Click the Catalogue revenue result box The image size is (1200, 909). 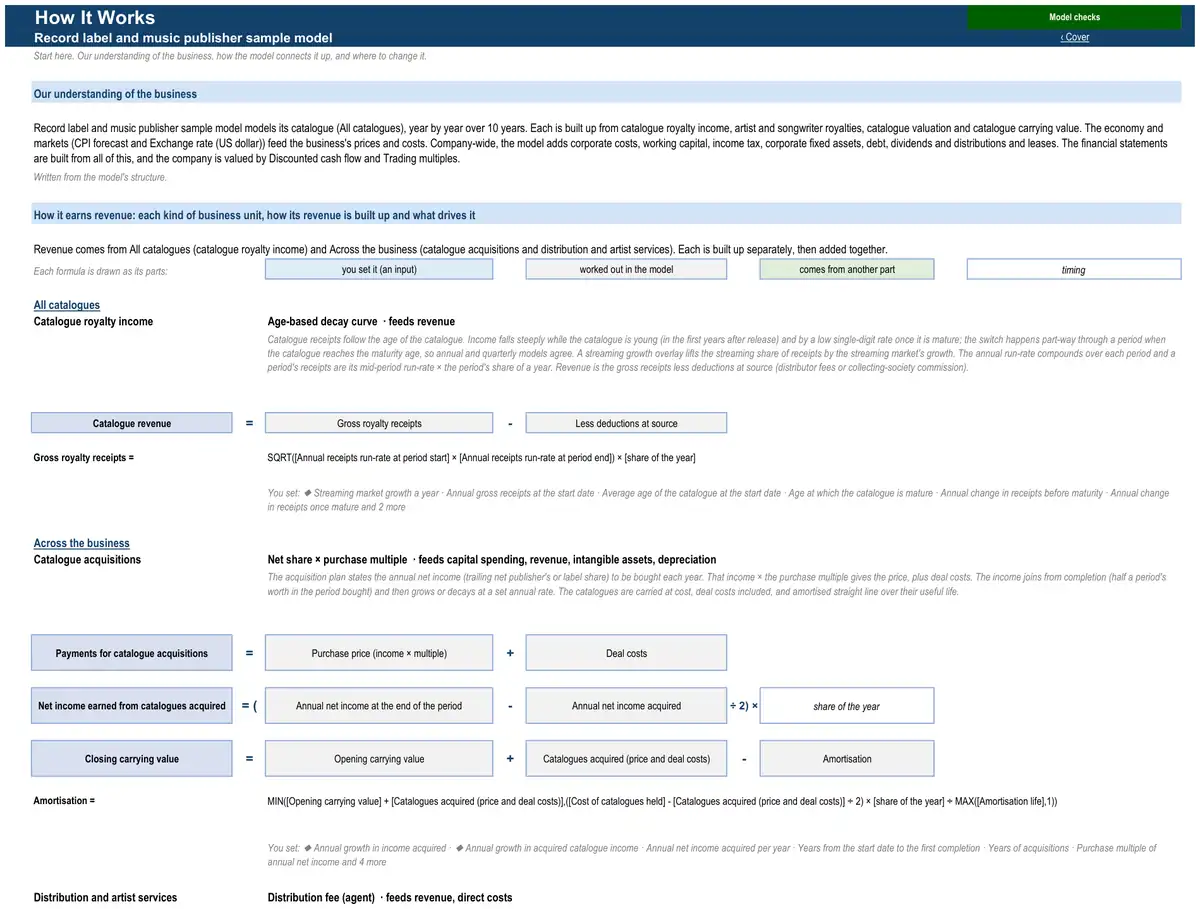132,423
